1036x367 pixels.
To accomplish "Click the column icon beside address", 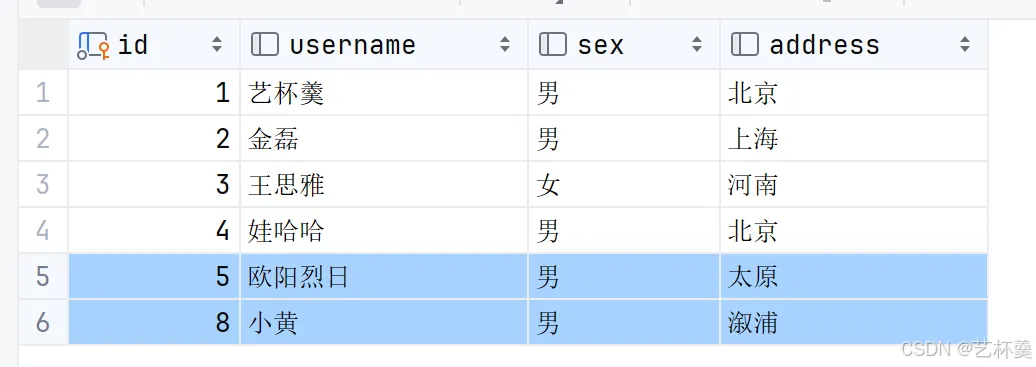I will [745, 44].
